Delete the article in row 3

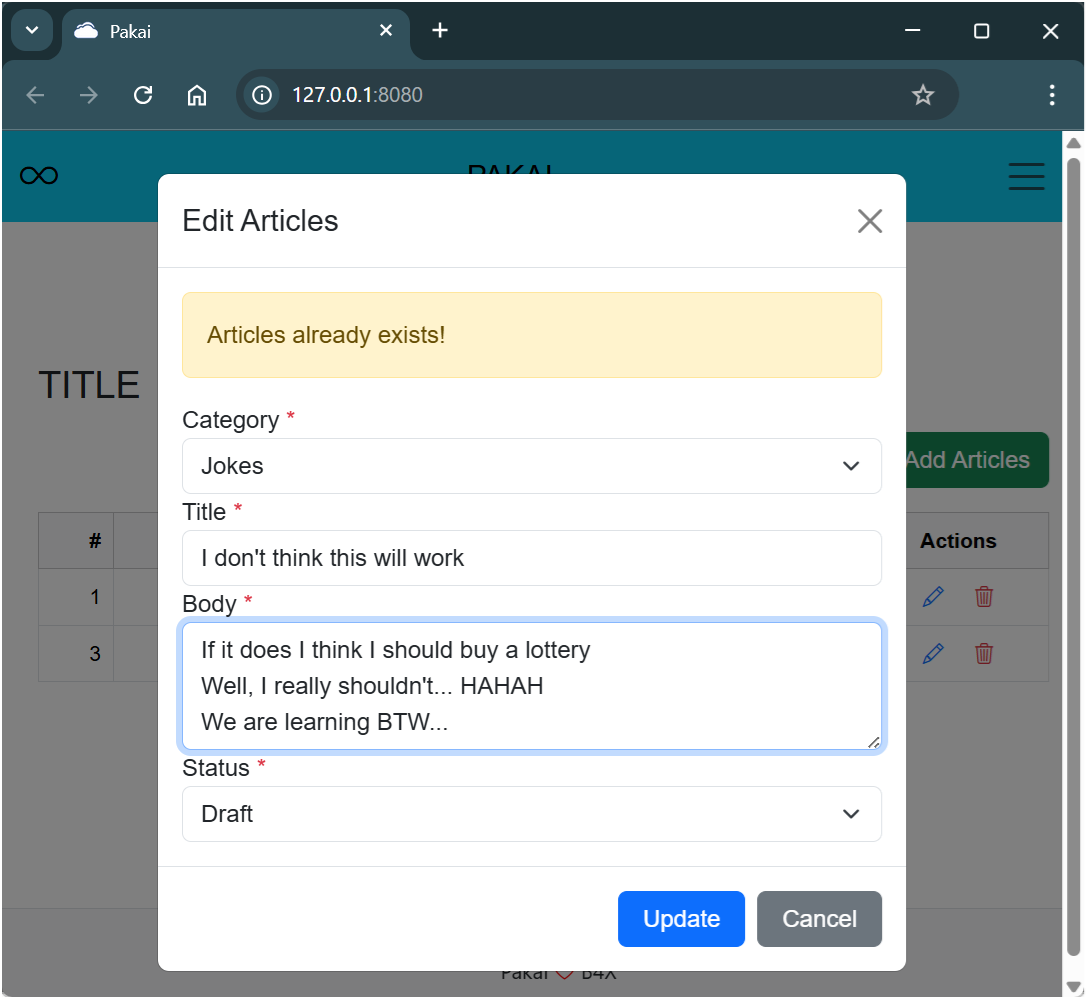pyautogui.click(x=983, y=653)
